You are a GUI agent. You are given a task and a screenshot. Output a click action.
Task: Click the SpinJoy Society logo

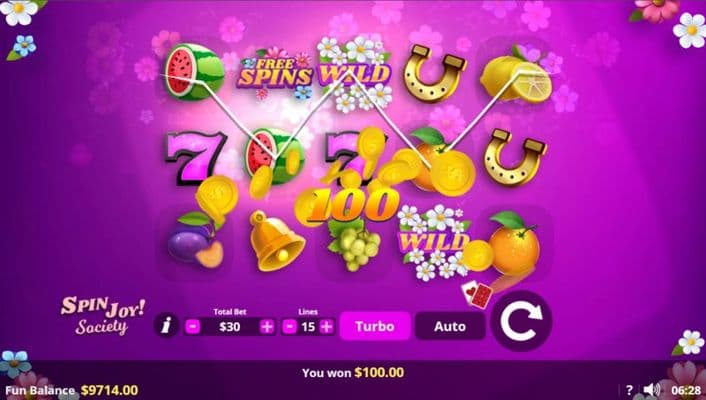103,315
